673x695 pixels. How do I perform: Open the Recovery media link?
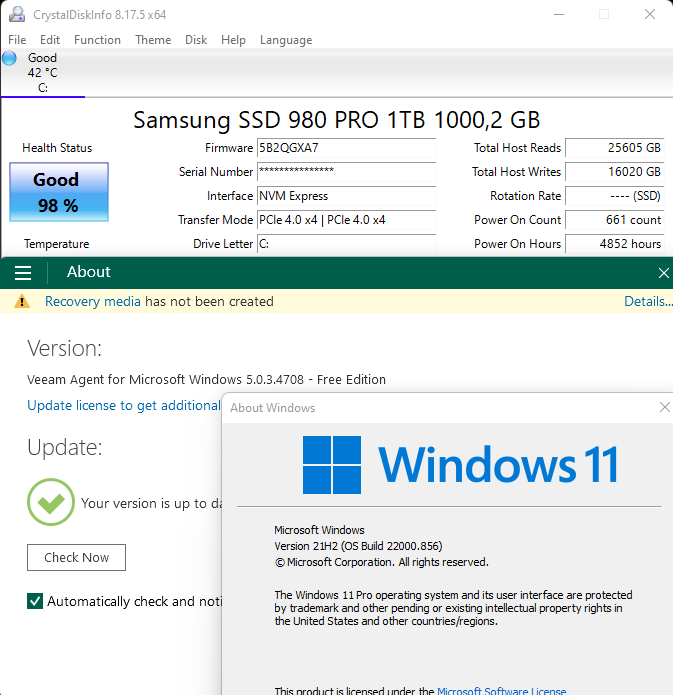(93, 301)
